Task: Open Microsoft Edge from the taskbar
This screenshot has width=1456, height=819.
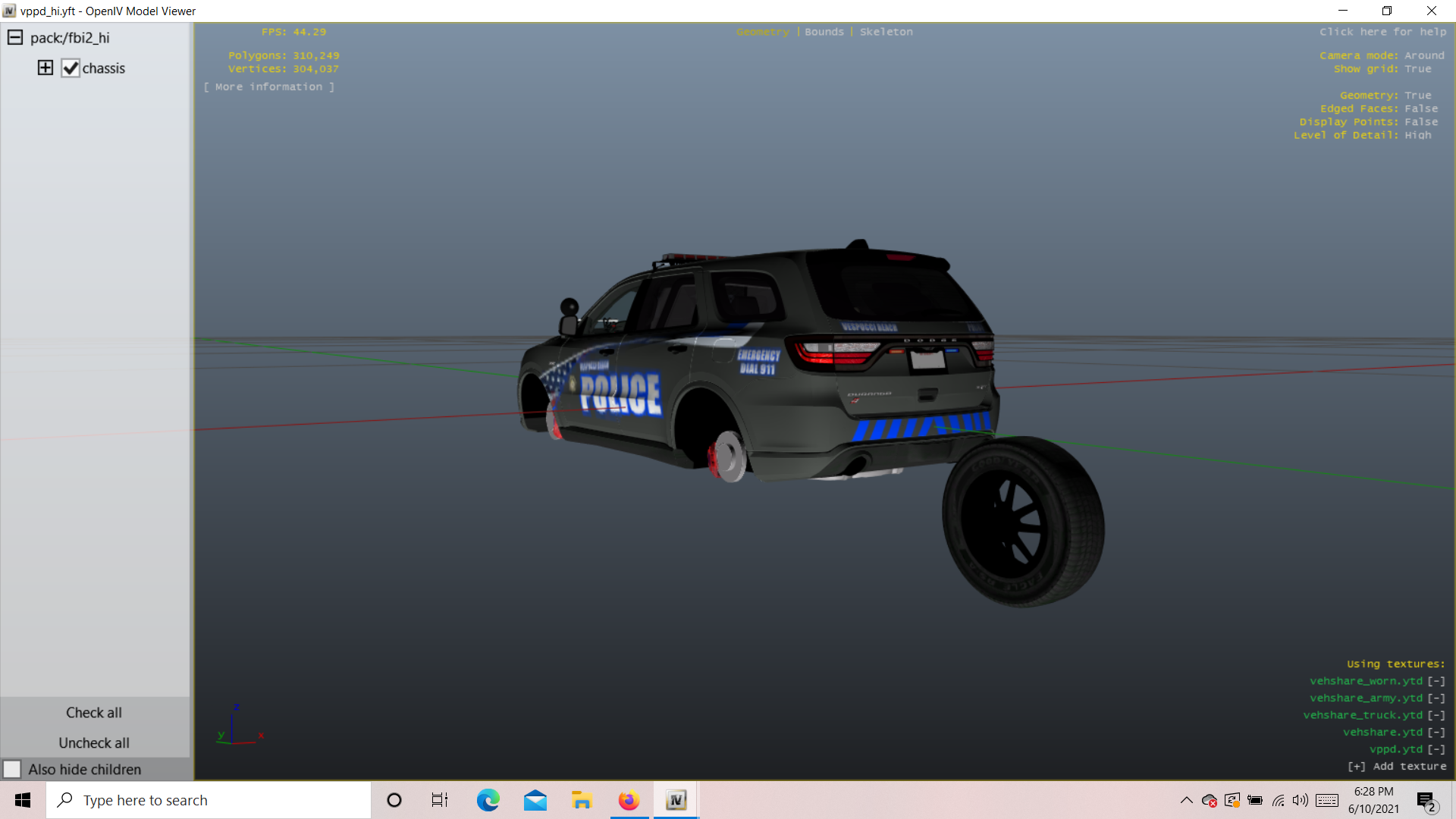Action: 488,800
